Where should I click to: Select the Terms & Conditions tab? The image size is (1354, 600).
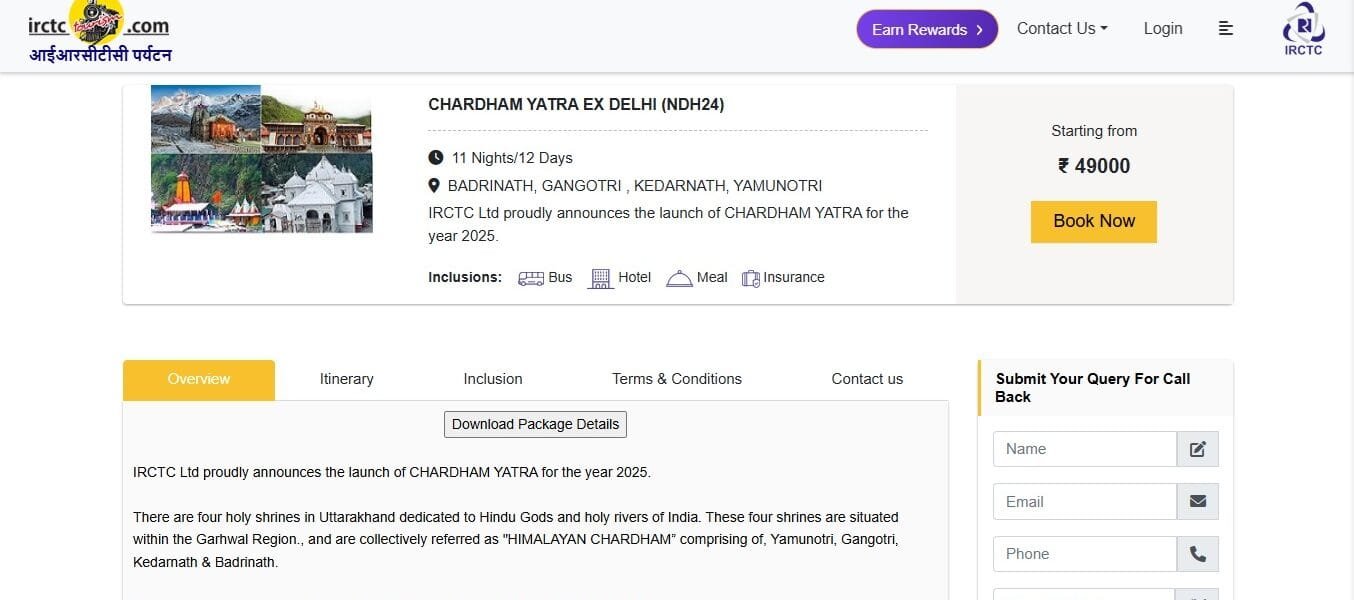coord(677,379)
